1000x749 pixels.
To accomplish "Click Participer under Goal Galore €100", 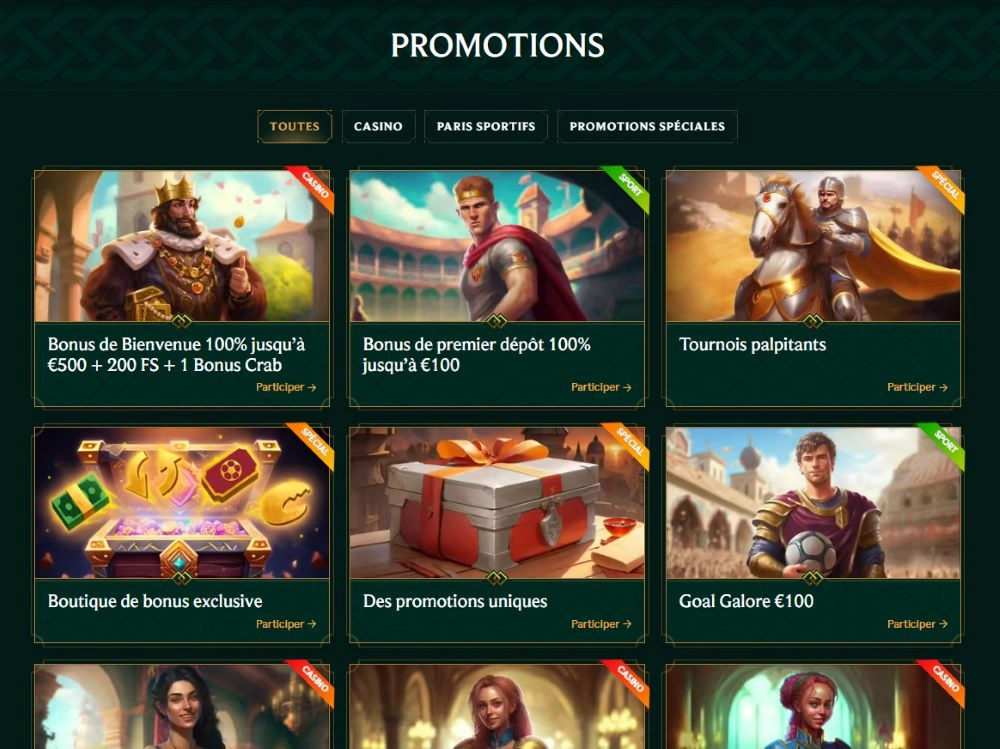I will click(917, 624).
